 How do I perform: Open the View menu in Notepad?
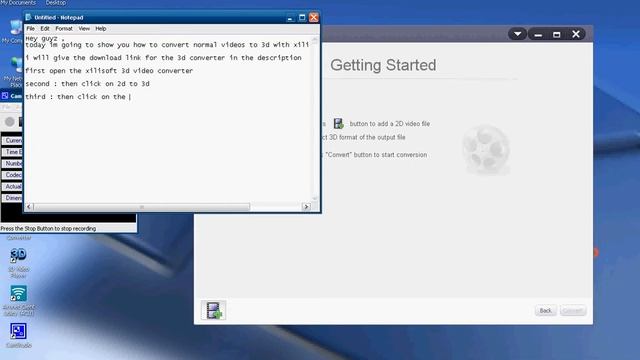[x=84, y=29]
